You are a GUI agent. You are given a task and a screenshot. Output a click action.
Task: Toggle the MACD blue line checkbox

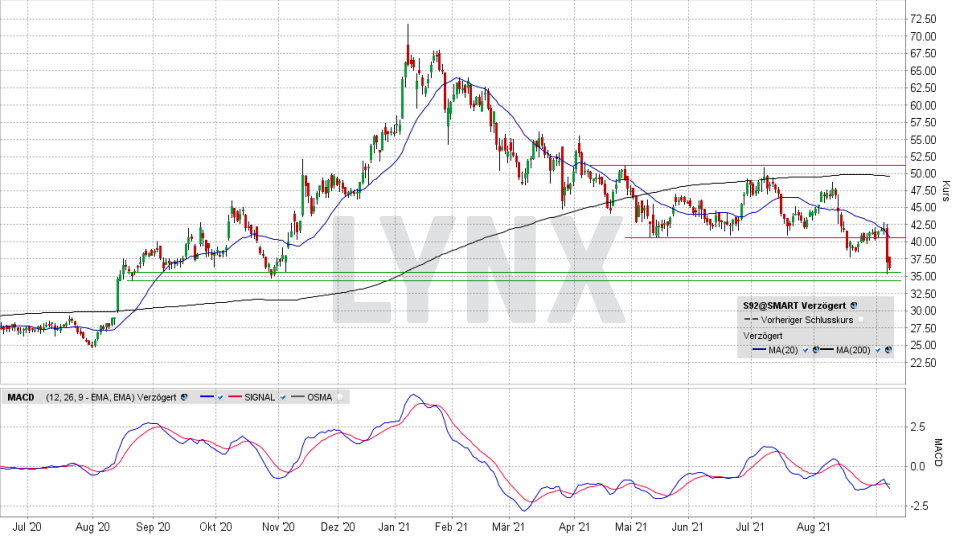(219, 397)
